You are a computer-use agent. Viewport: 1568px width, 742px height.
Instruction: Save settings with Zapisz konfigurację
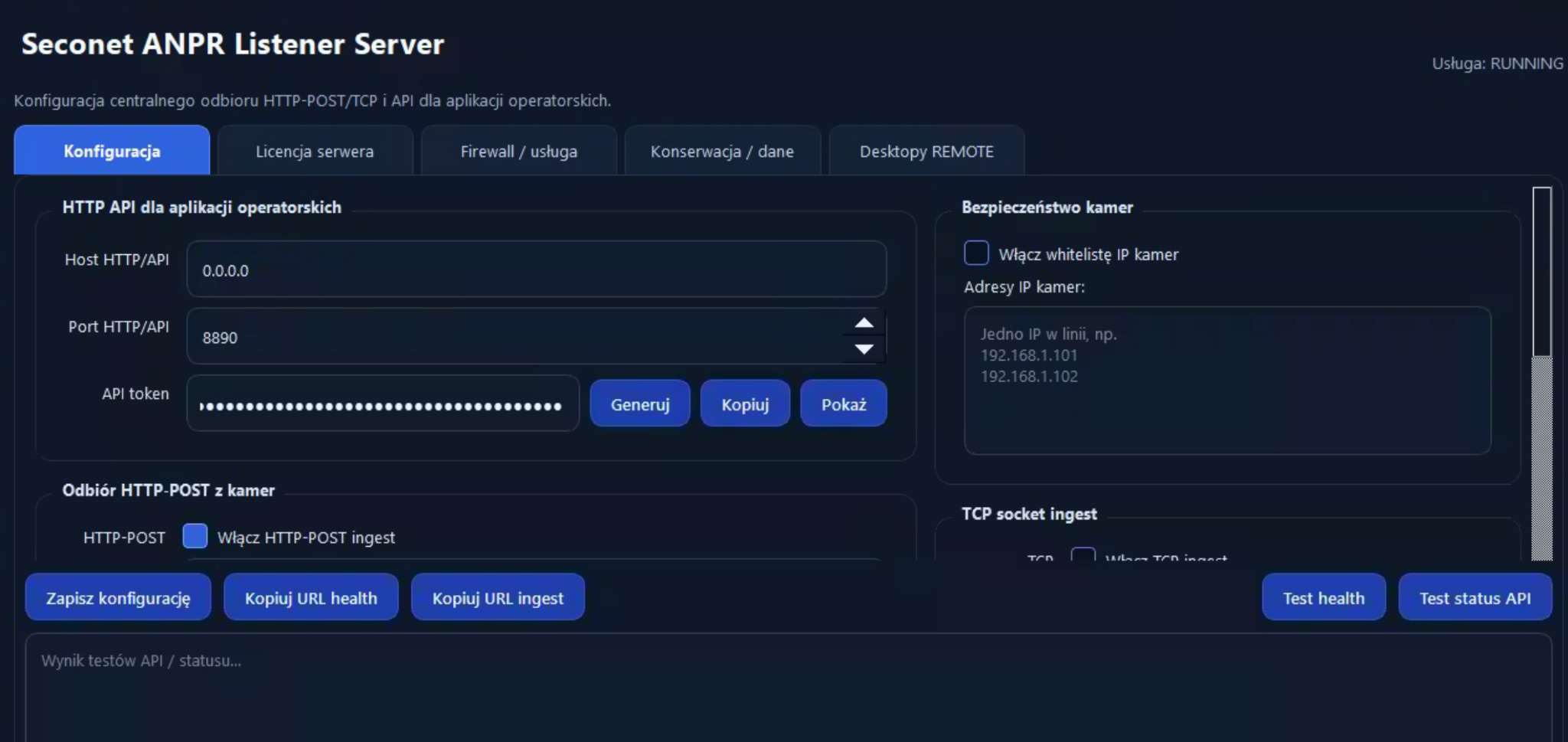pyautogui.click(x=118, y=597)
